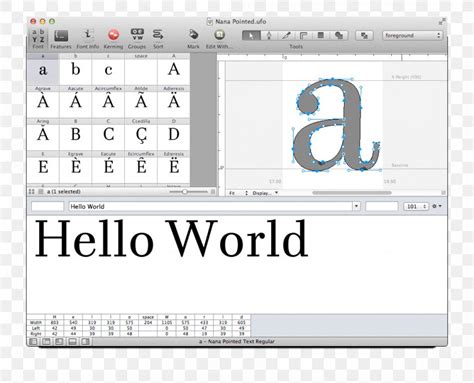Viewport: 474px width, 383px height.
Task: Select glyph cell 'D'
Action: tap(174, 134)
